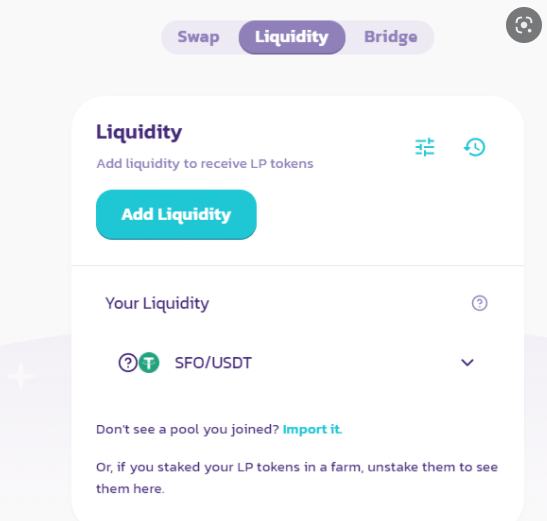Select the active Liquidity tab

(x=292, y=37)
